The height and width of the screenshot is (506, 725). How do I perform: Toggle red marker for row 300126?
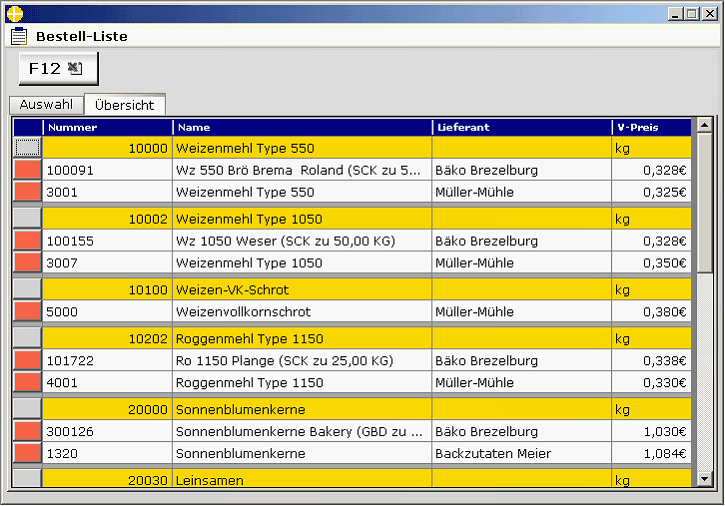point(28,431)
